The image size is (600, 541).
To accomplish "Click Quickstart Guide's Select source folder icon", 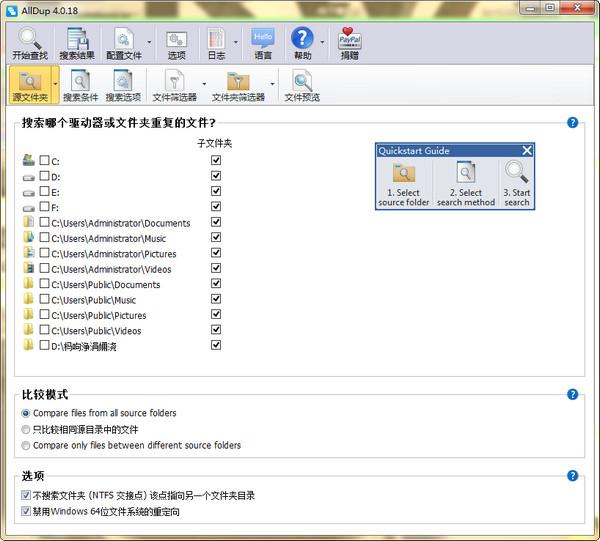I will (404, 183).
